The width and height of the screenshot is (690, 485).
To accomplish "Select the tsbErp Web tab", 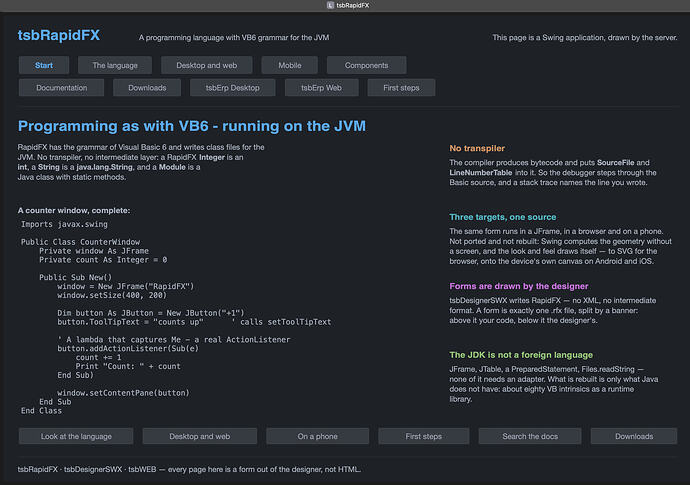I will pyautogui.click(x=321, y=88).
